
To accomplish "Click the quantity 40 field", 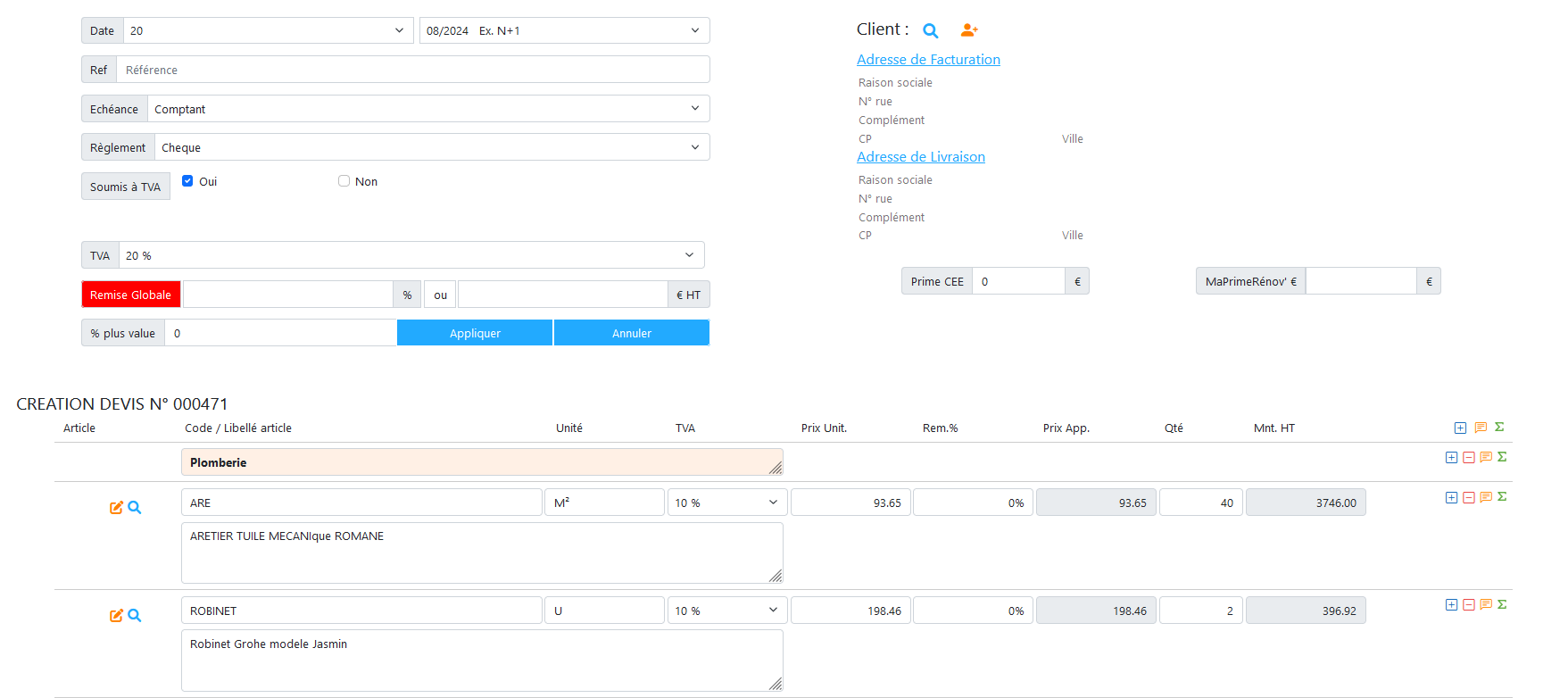I will pyautogui.click(x=1201, y=503).
